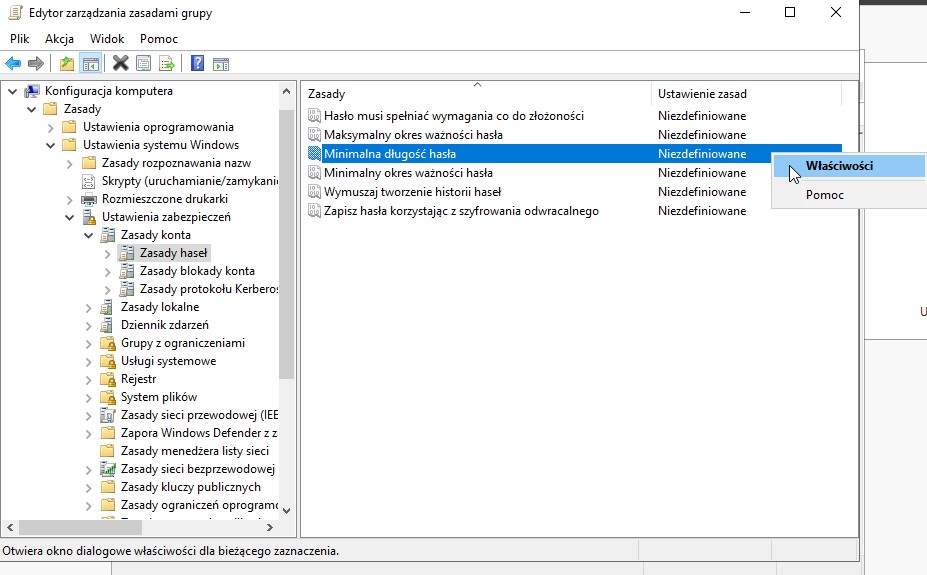Click the blue Help question mark icon
Screen dimensions: 927x575
point(198,64)
